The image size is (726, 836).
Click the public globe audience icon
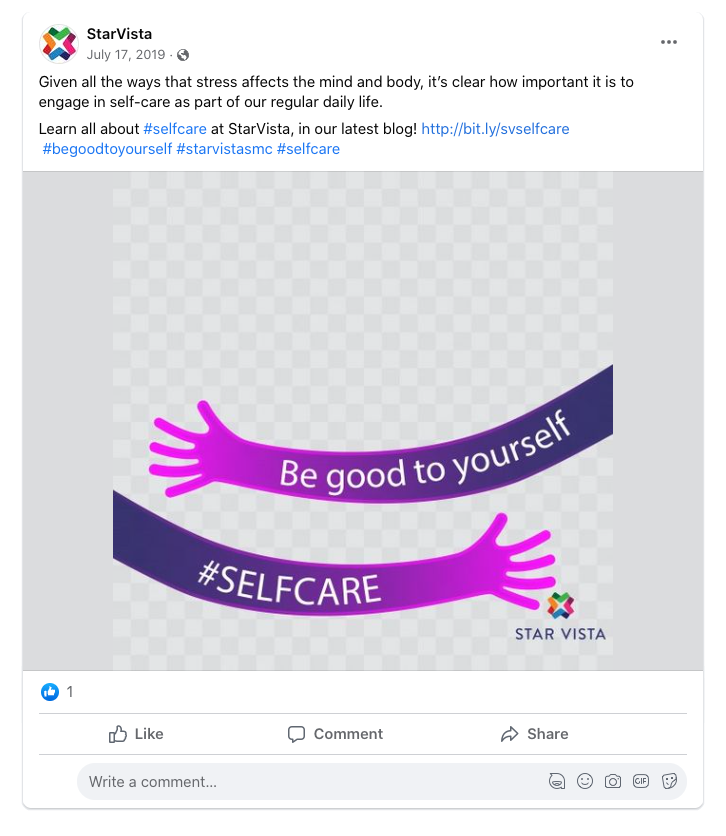tap(183, 55)
